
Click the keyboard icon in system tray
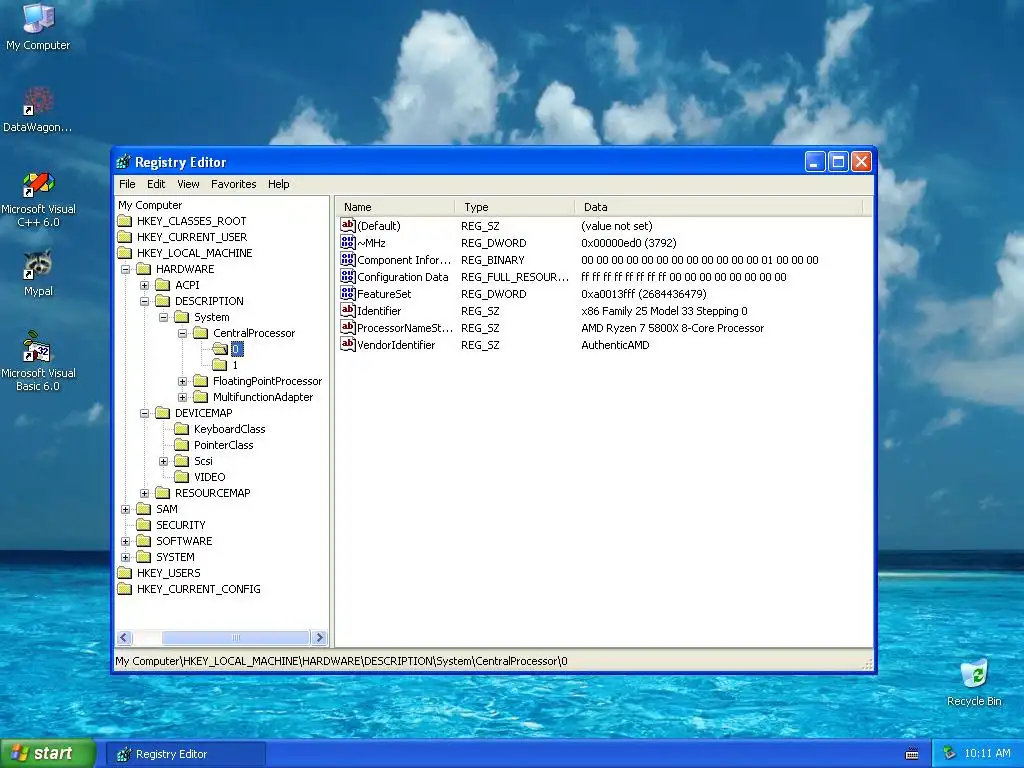tap(912, 754)
